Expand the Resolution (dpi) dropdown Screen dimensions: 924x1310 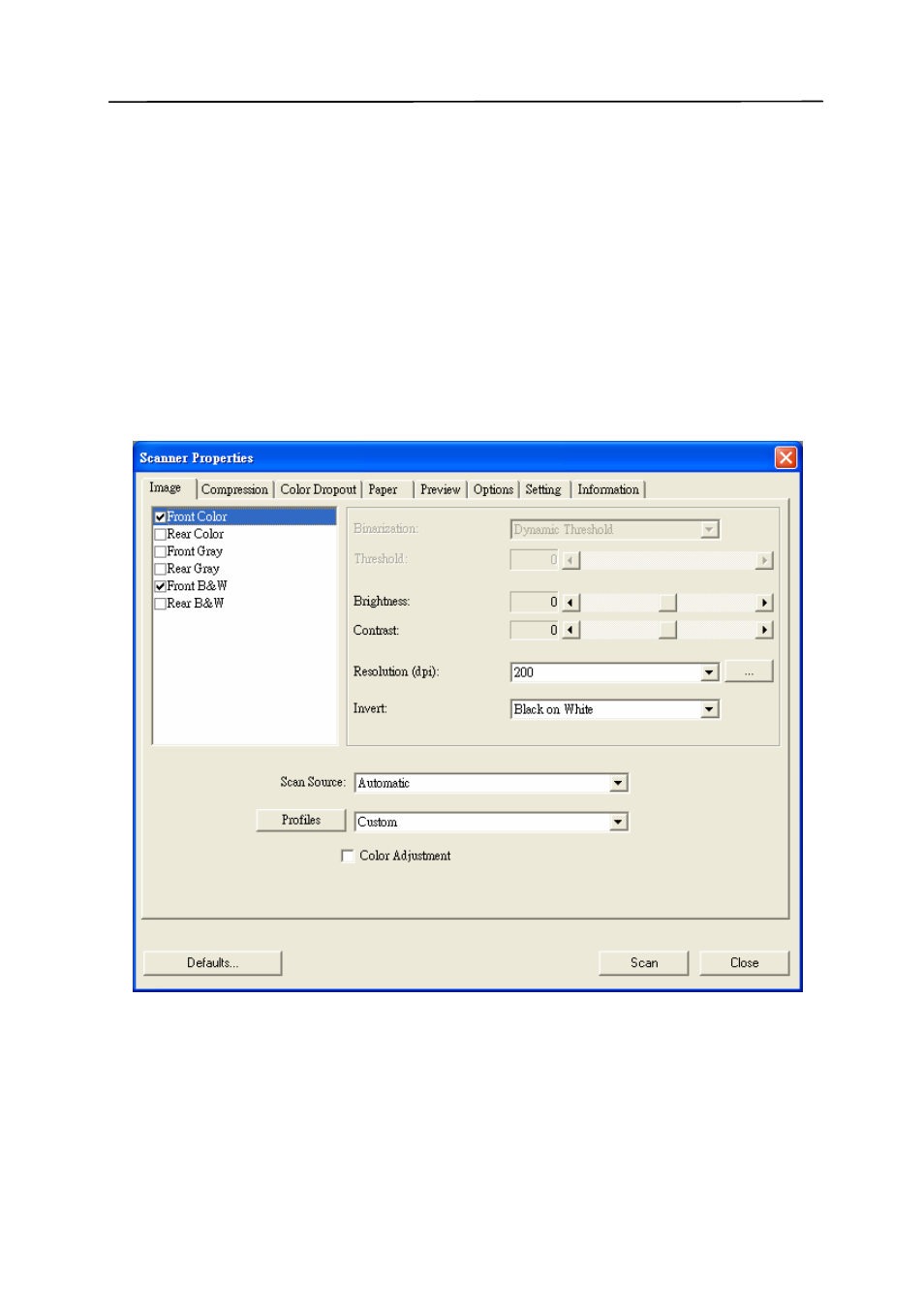point(710,672)
